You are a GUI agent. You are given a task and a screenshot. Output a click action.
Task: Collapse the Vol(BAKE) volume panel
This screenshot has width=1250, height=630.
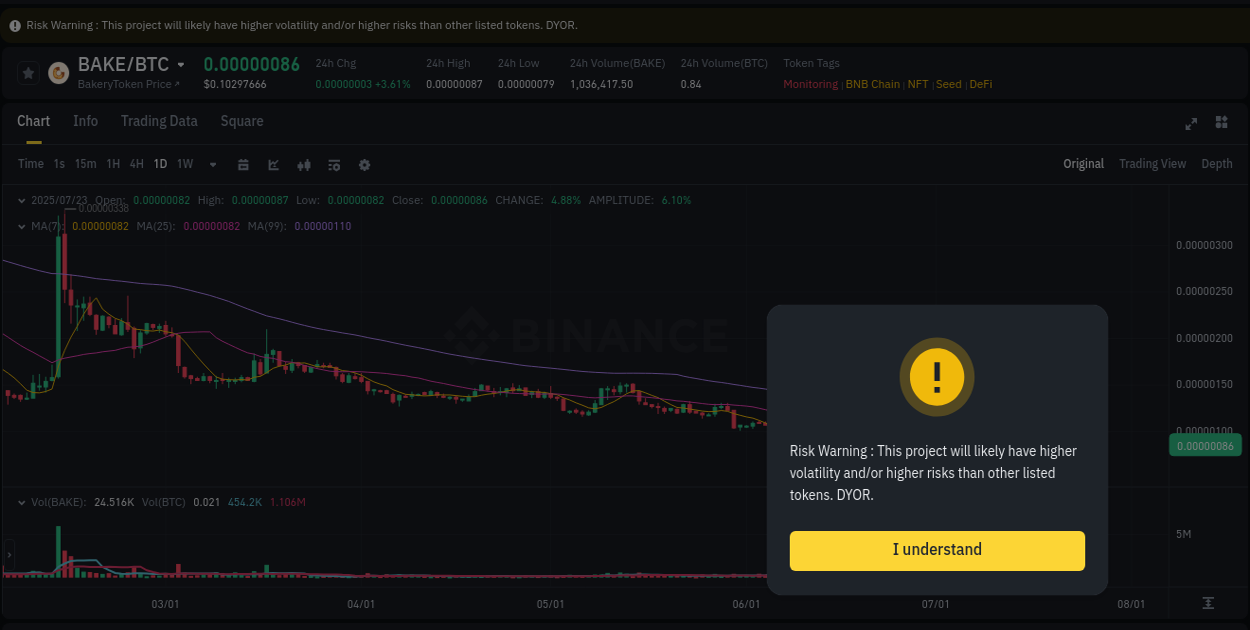tap(22, 501)
